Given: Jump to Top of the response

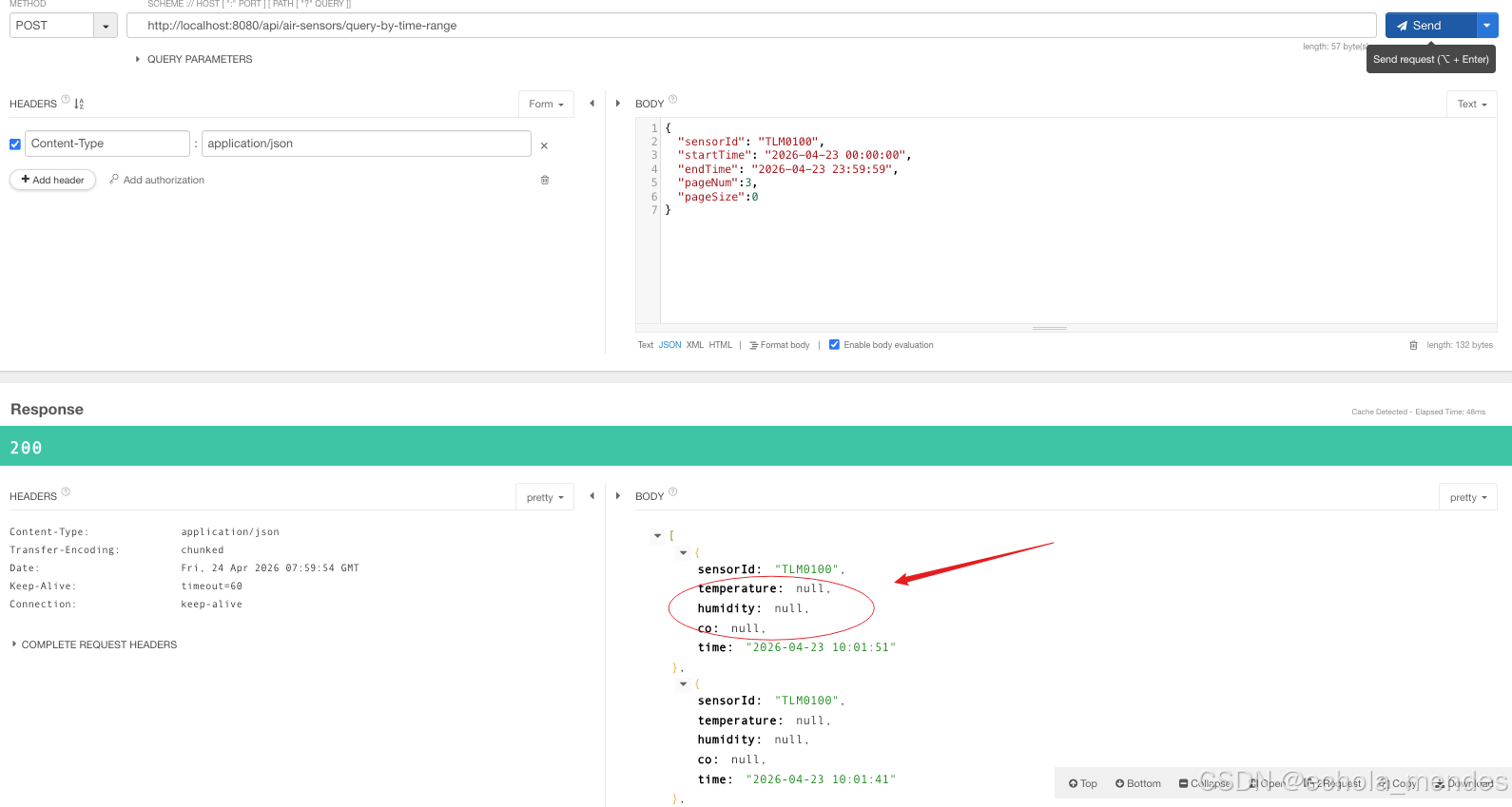Looking at the screenshot, I should 1082,783.
